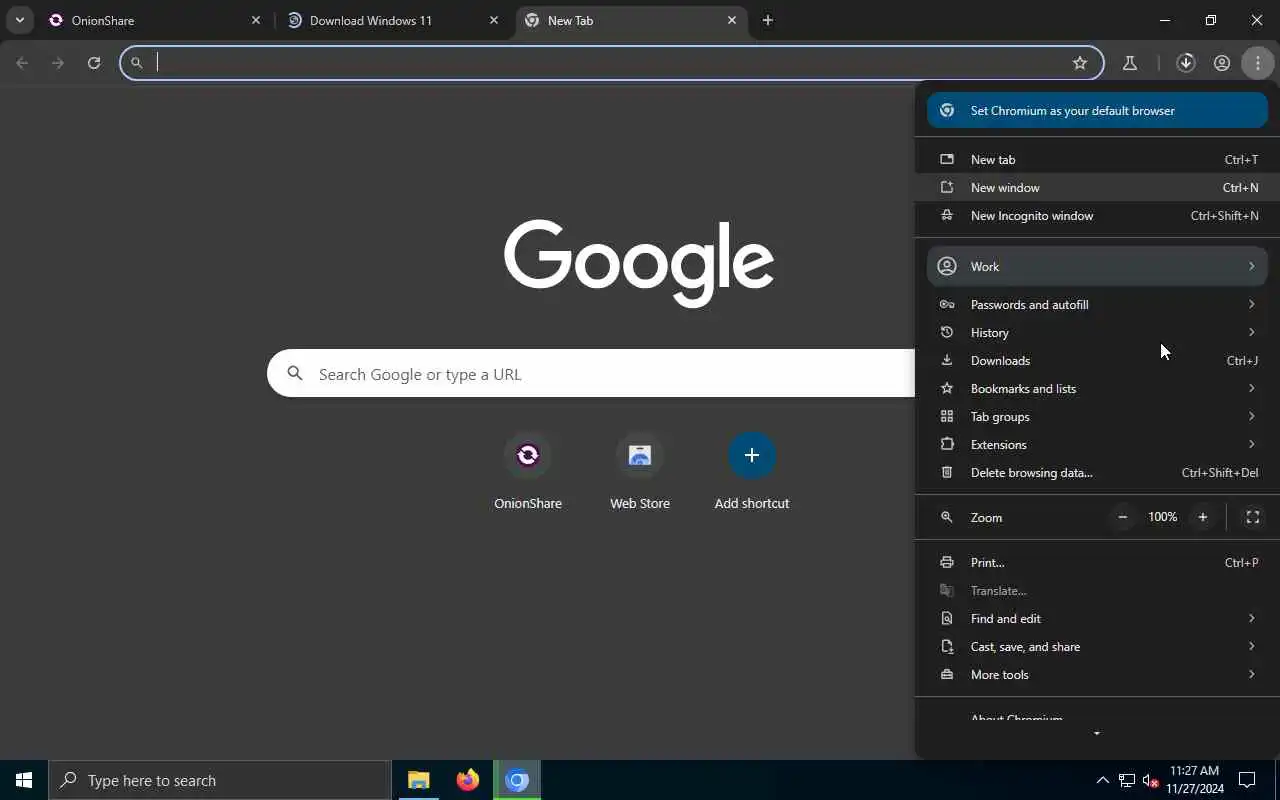This screenshot has width=1280, height=800.
Task: Select New window from the menu
Action: (1097, 187)
